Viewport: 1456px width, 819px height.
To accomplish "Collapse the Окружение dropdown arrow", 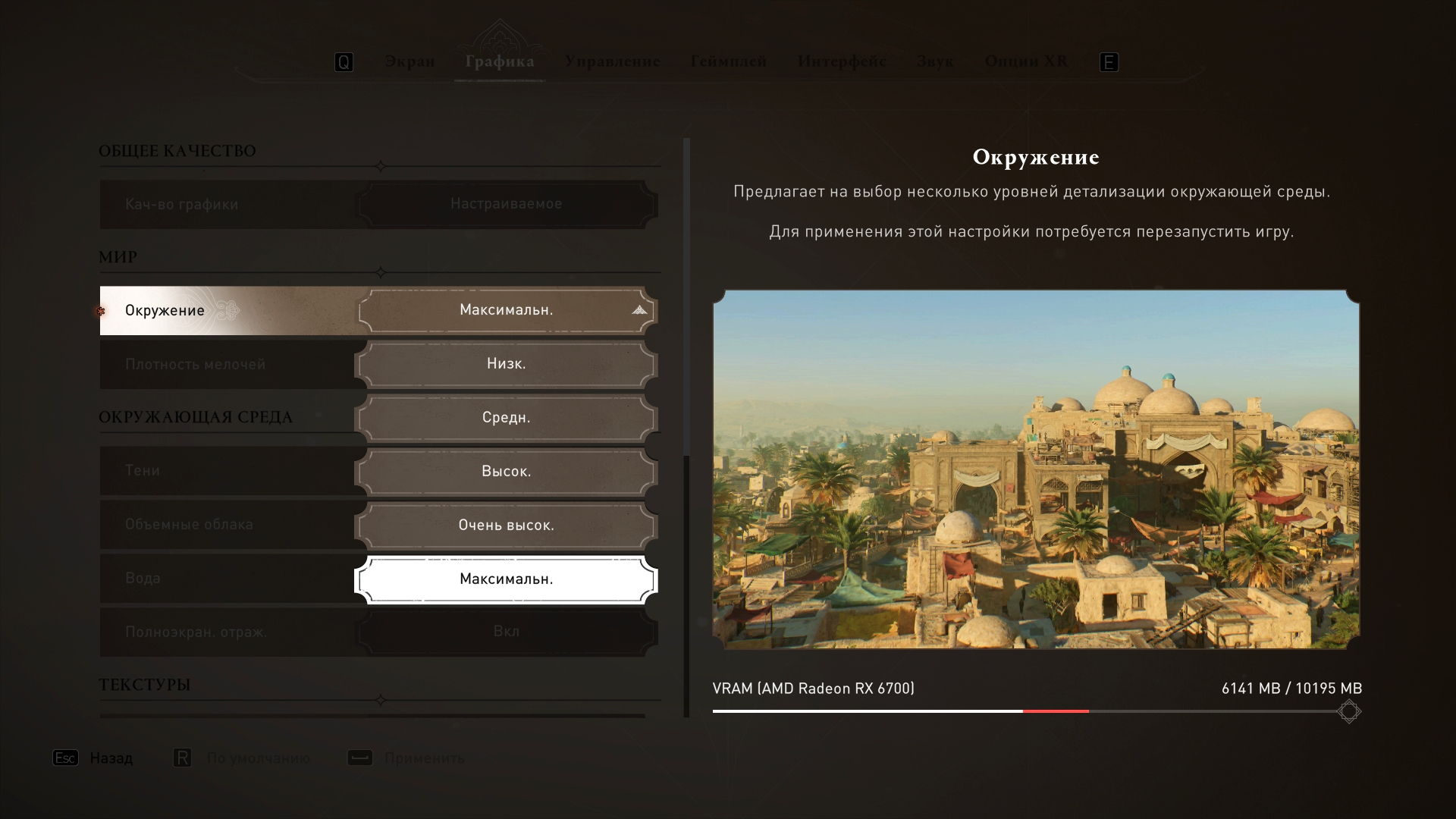I will tap(639, 310).
